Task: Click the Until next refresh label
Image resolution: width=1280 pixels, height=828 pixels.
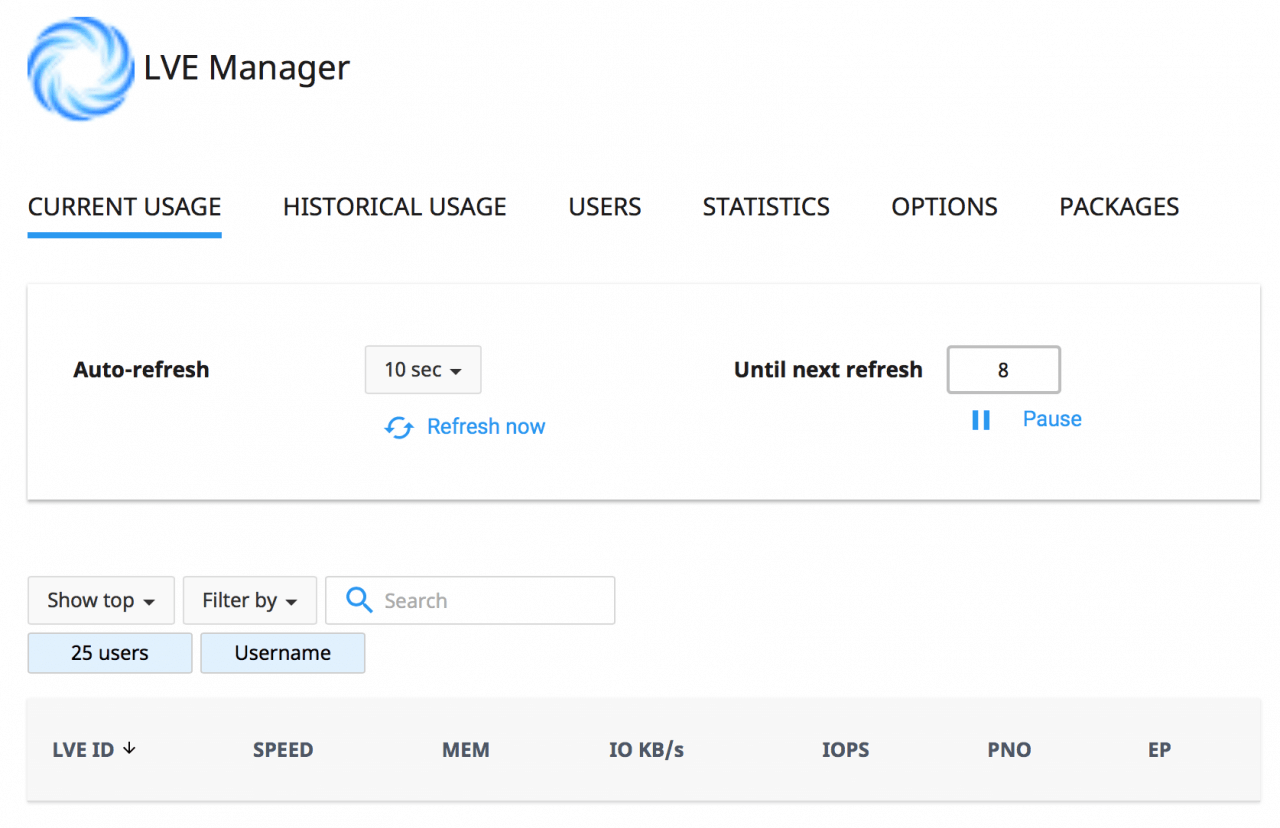Action: click(828, 370)
